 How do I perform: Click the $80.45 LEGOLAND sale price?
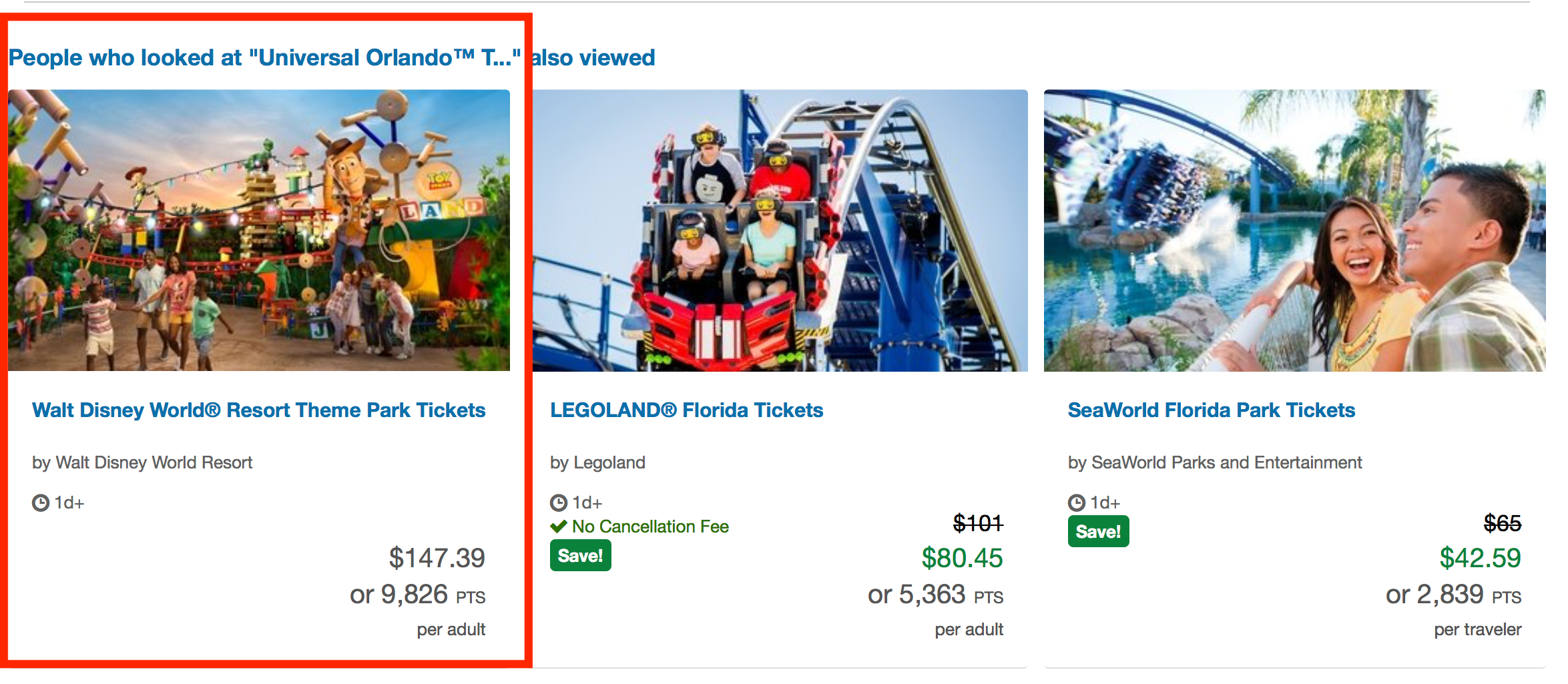[x=962, y=558]
